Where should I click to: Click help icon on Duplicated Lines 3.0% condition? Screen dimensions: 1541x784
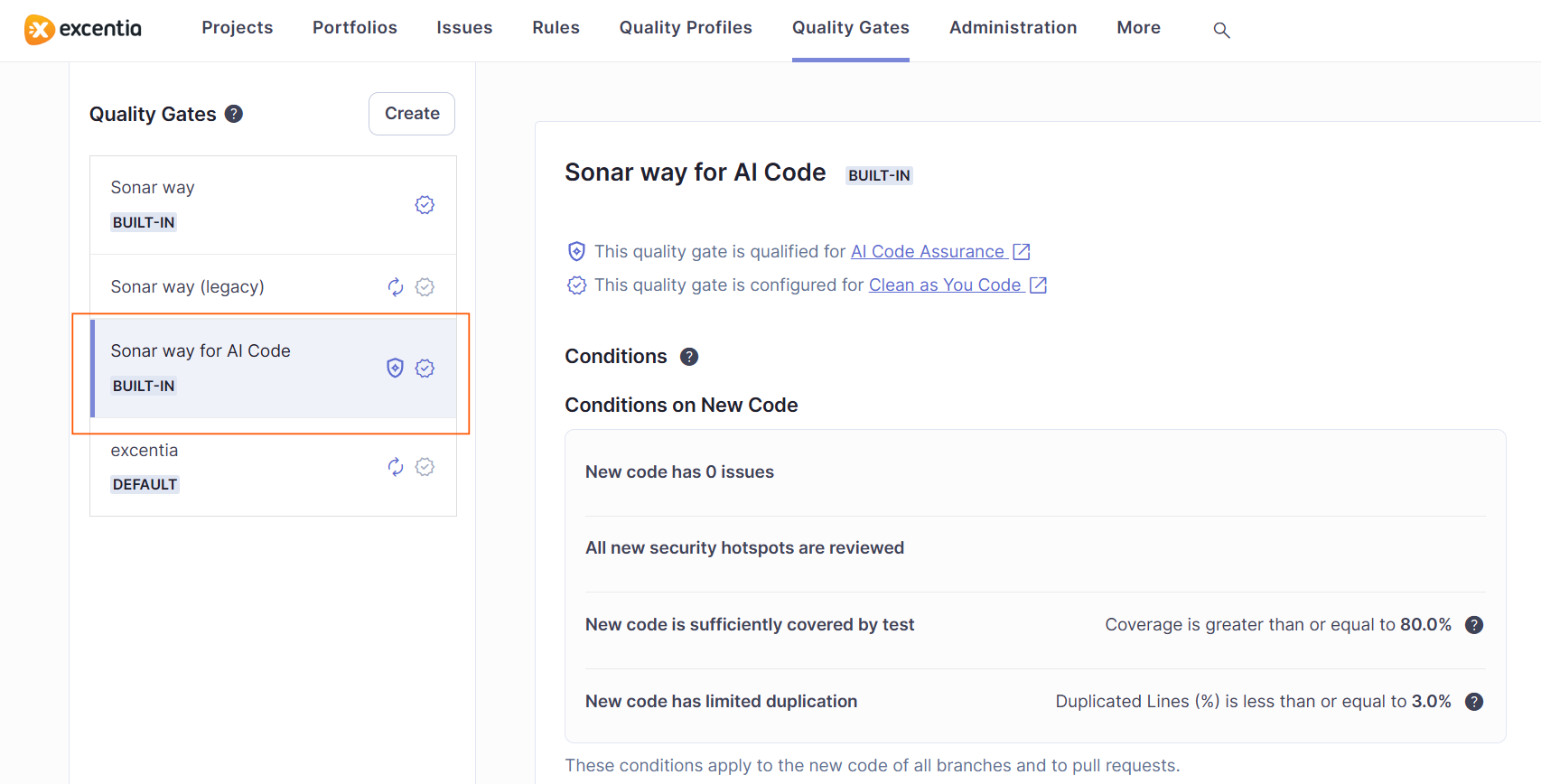coord(1474,702)
